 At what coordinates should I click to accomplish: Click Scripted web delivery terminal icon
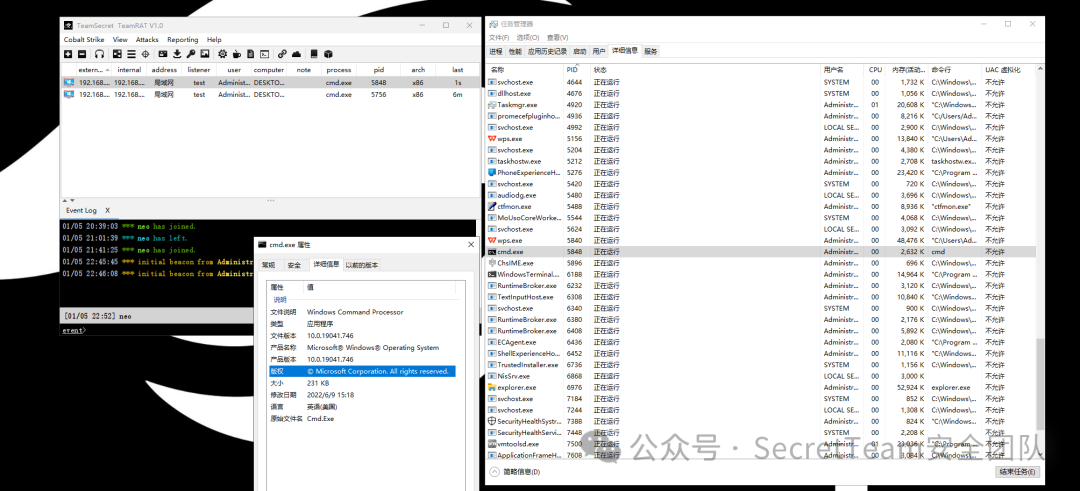[x=264, y=54]
